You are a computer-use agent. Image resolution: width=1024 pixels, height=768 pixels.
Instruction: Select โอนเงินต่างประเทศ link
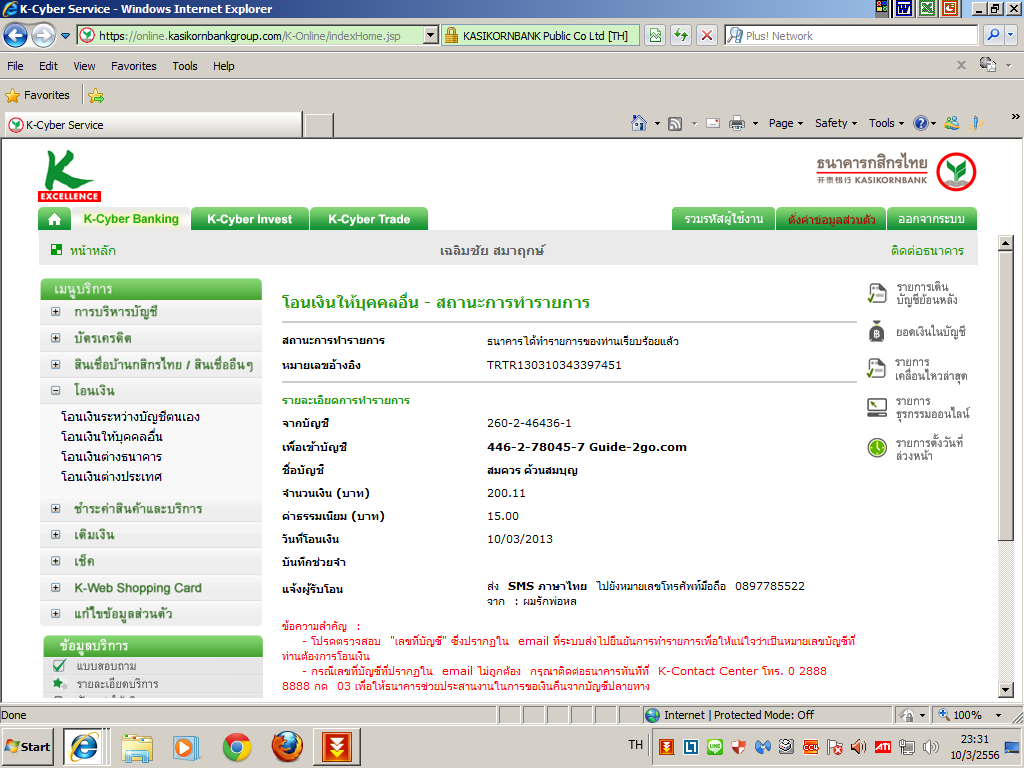[x=111, y=477]
